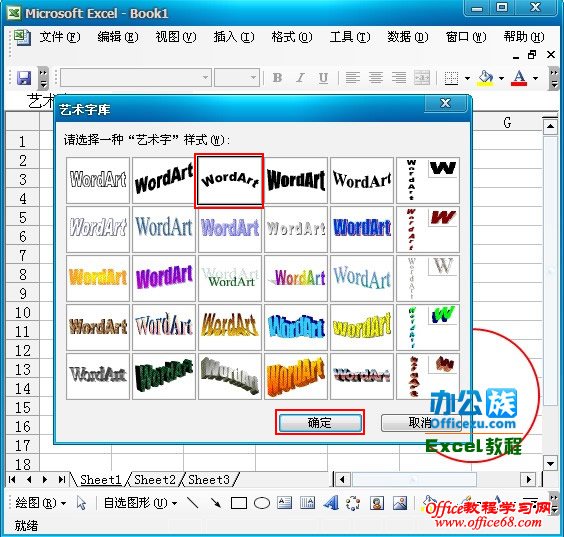The width and height of the screenshot is (564, 537).
Task: Open the 窗口(W) menu
Action: (466, 37)
